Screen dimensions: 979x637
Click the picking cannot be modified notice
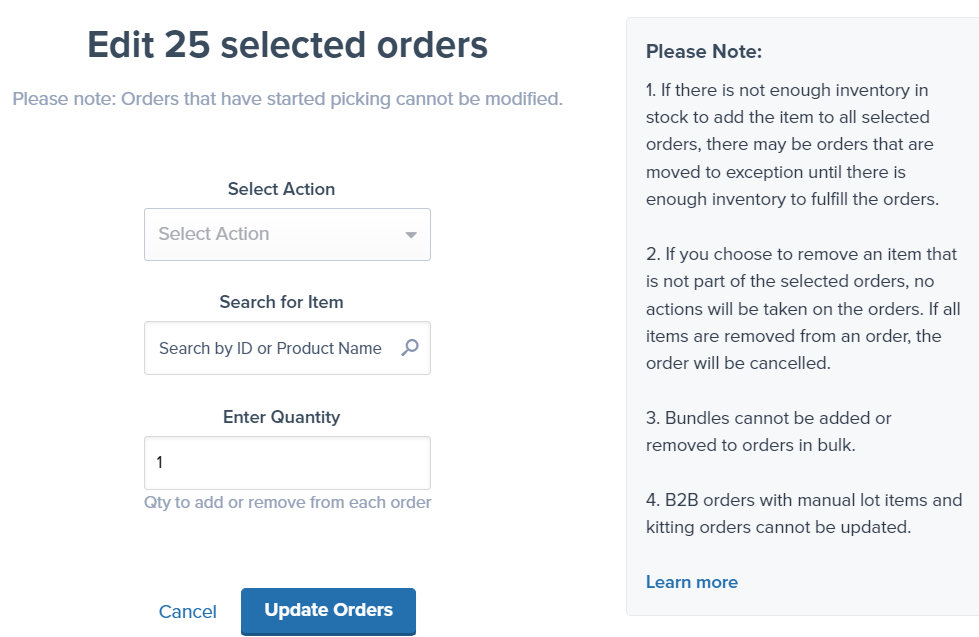[x=287, y=99]
